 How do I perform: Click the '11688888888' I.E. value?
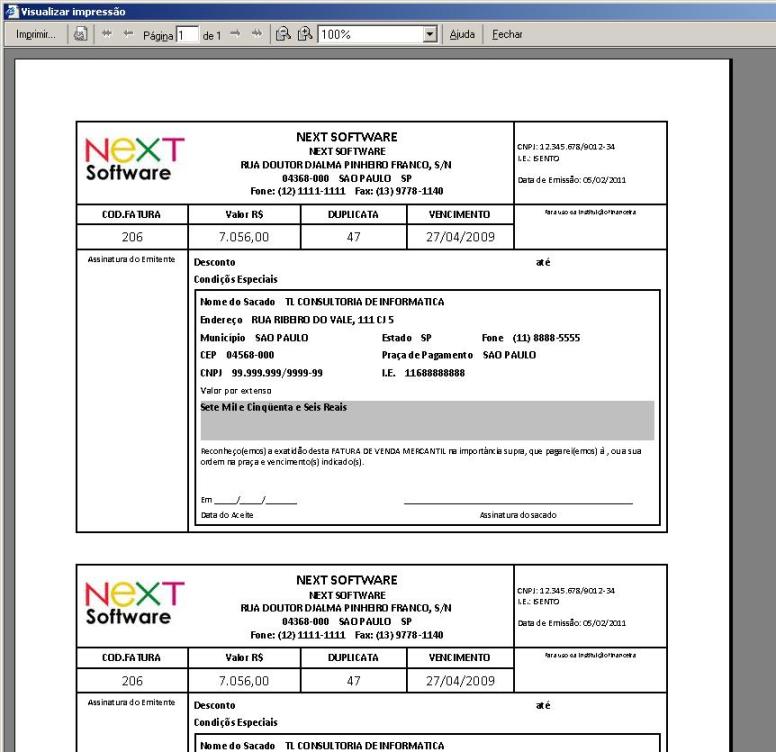click(x=435, y=373)
